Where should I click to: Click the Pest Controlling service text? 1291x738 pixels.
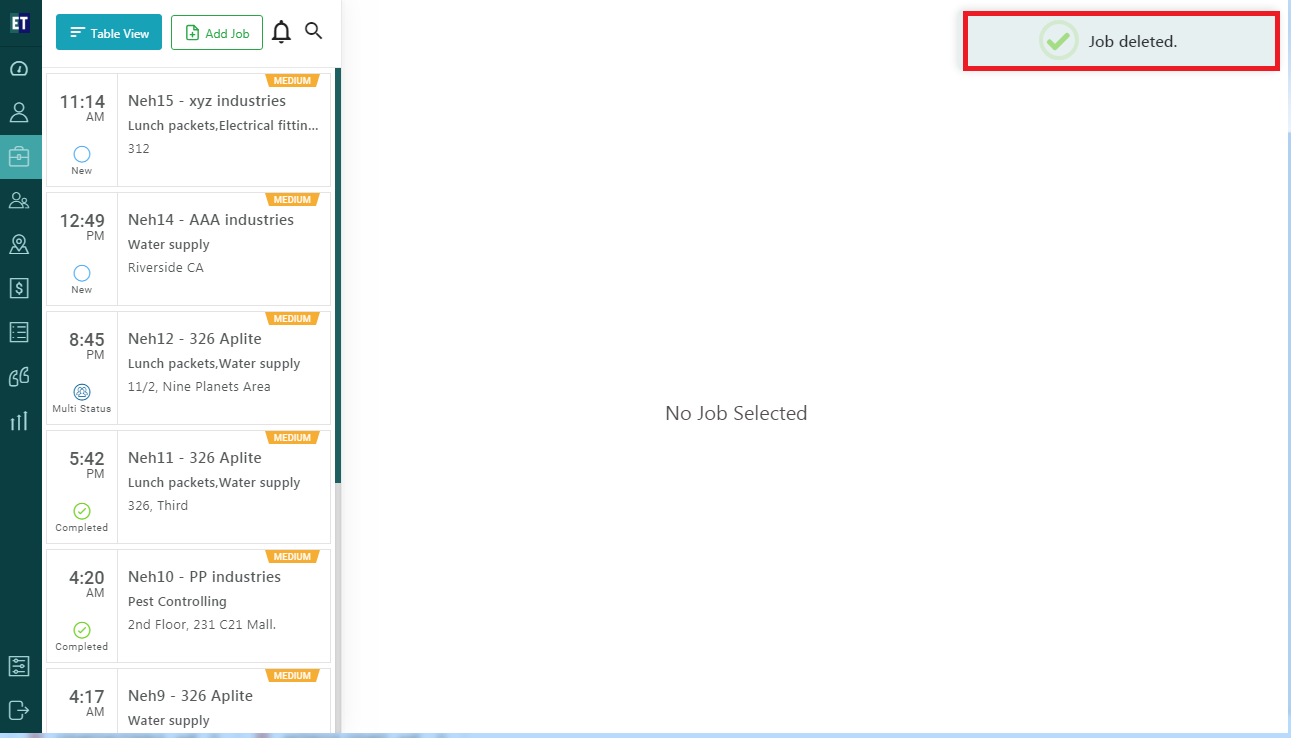point(177,602)
